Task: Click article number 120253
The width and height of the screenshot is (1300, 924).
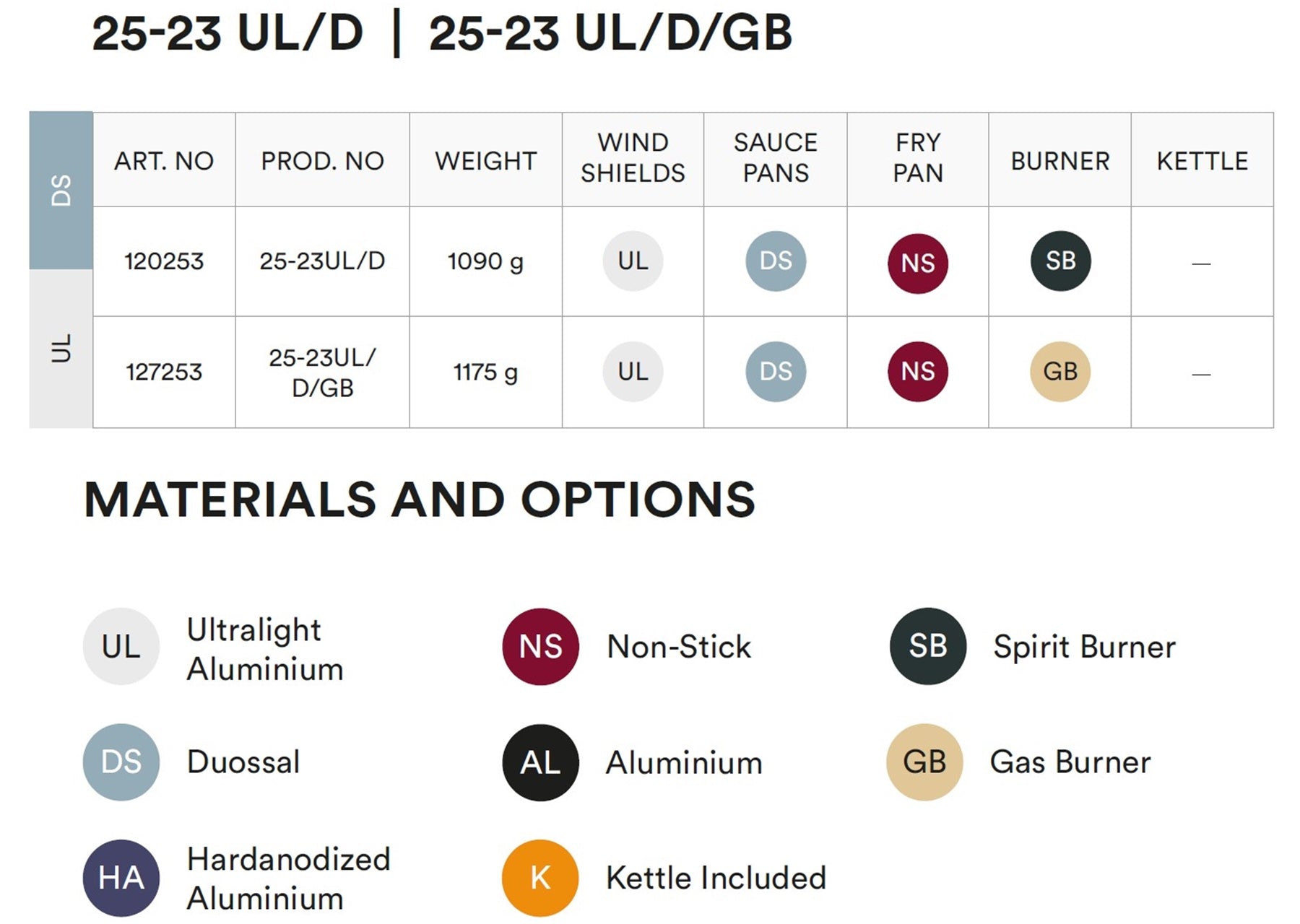Action: (x=164, y=261)
